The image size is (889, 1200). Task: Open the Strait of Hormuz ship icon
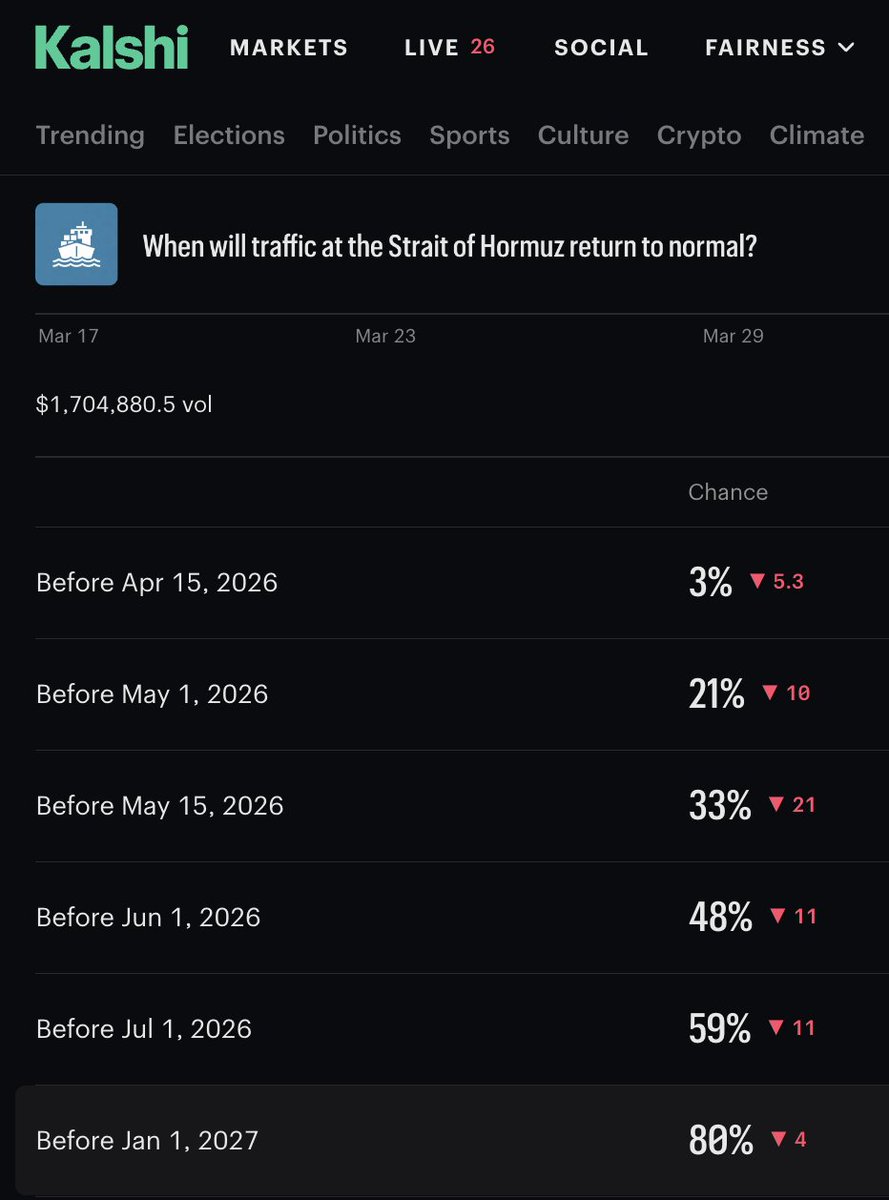(77, 244)
